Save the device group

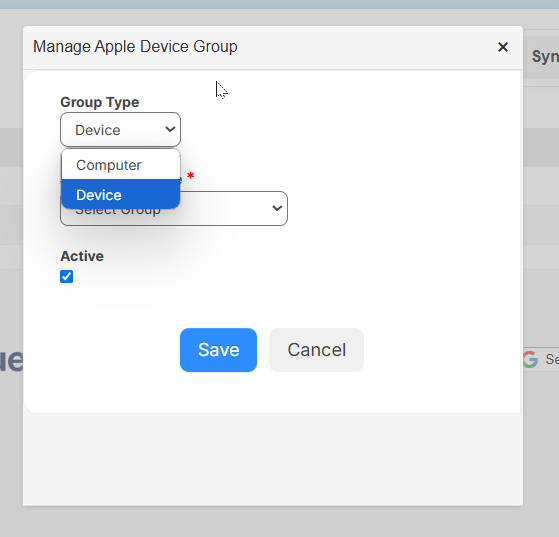[x=219, y=350]
